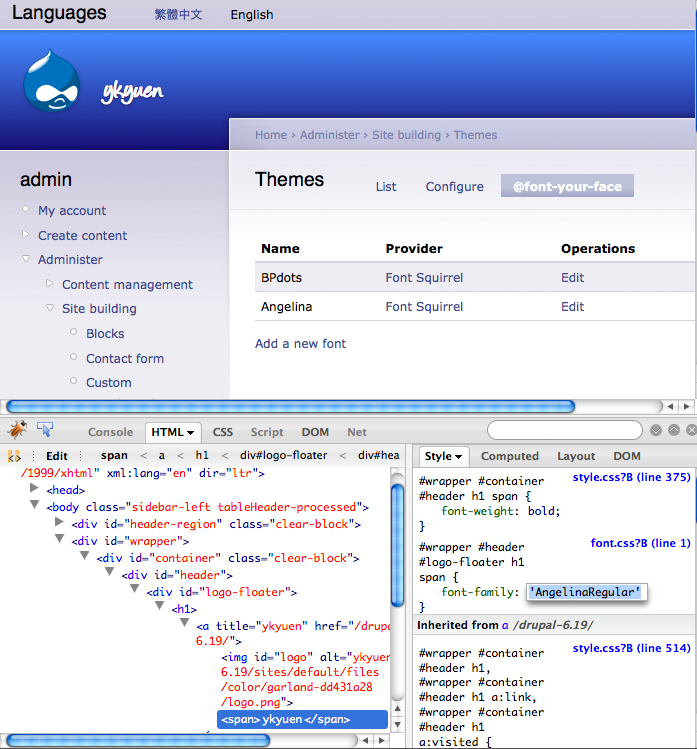Viewport: 697px width, 749px height.
Task: Activate the element inspector pointer icon
Action: click(45, 430)
